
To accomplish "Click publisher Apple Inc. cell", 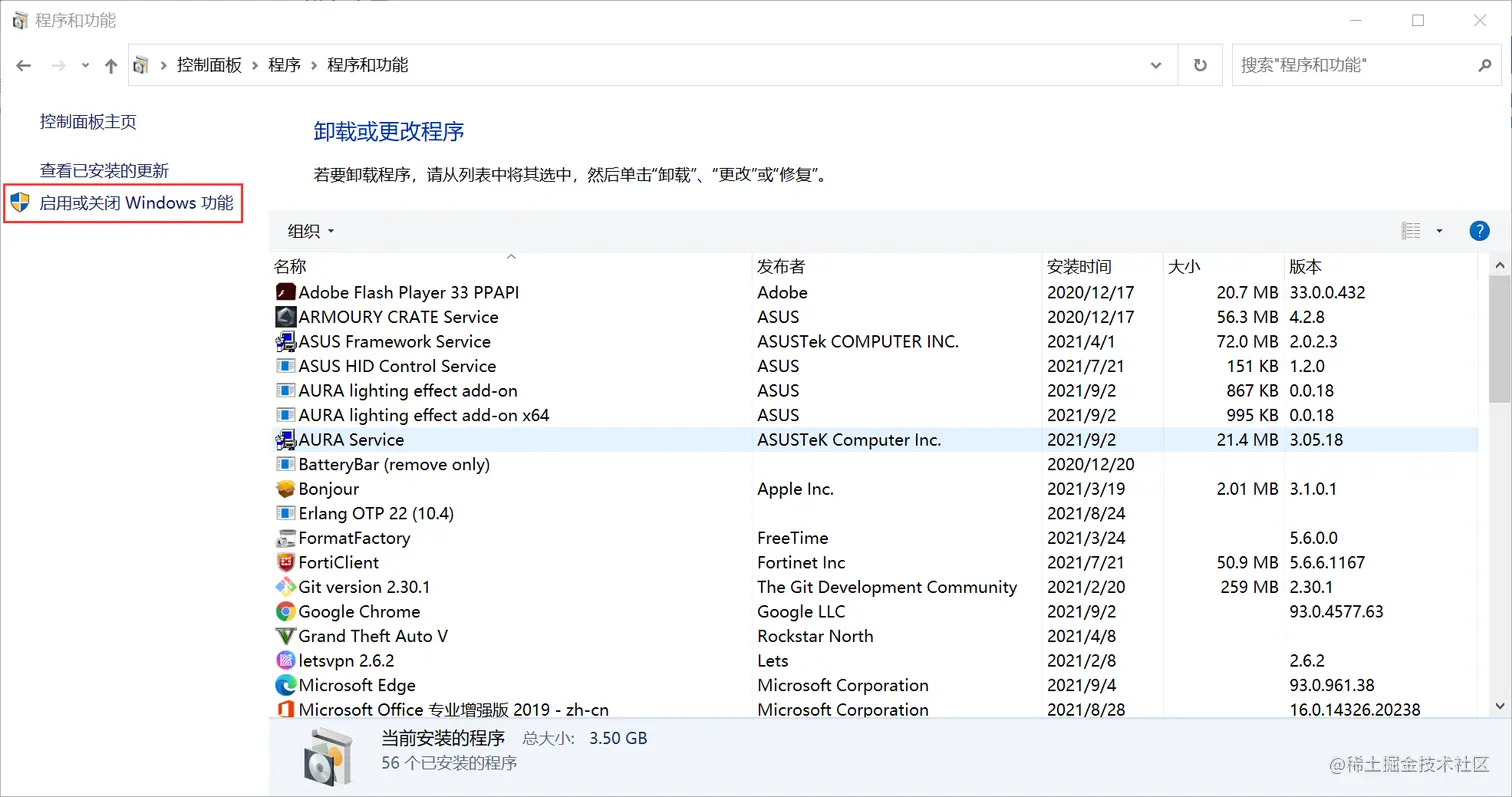I will coord(795,489).
